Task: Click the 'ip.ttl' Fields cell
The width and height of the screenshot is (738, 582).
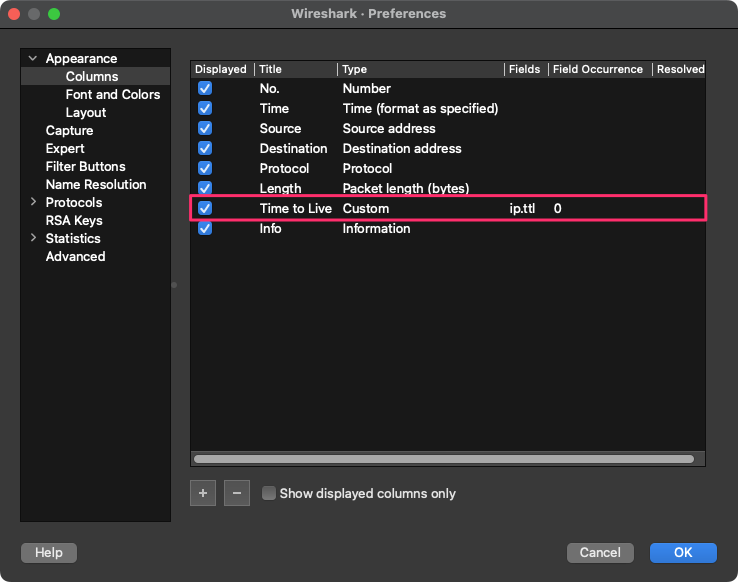Action: click(522, 208)
